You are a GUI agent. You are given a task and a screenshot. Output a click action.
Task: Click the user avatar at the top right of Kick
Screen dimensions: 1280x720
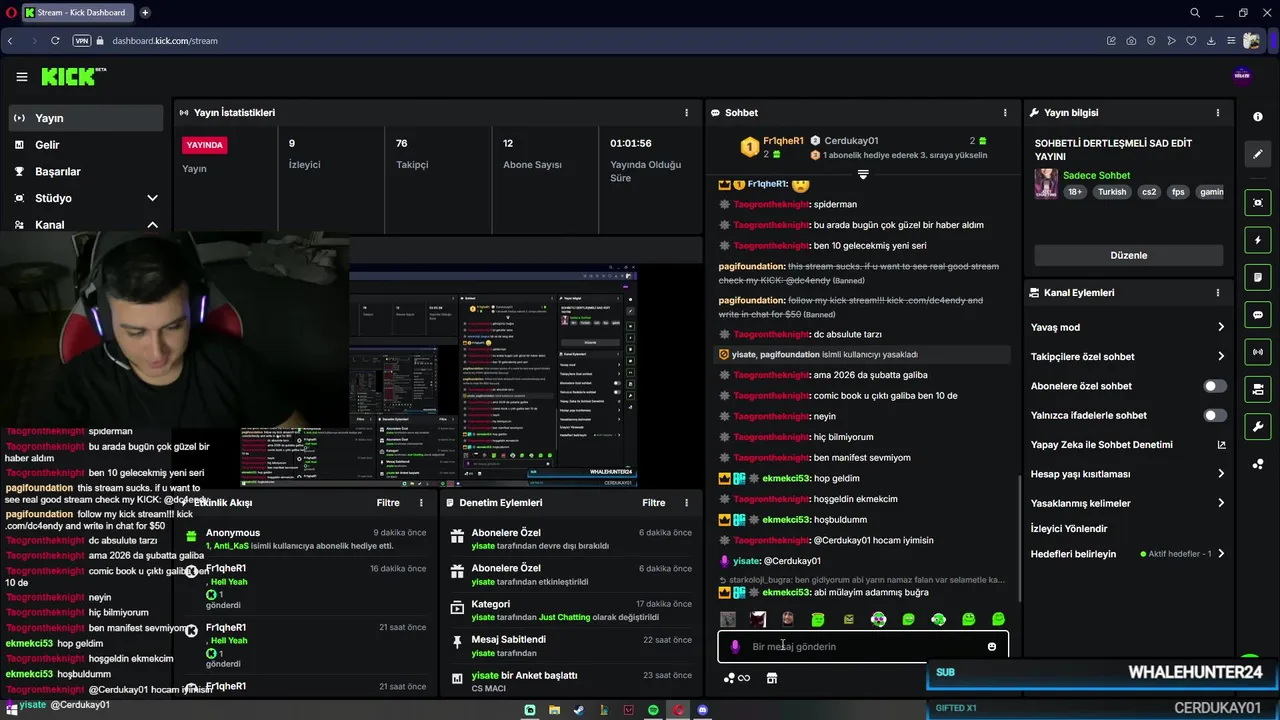(1242, 76)
